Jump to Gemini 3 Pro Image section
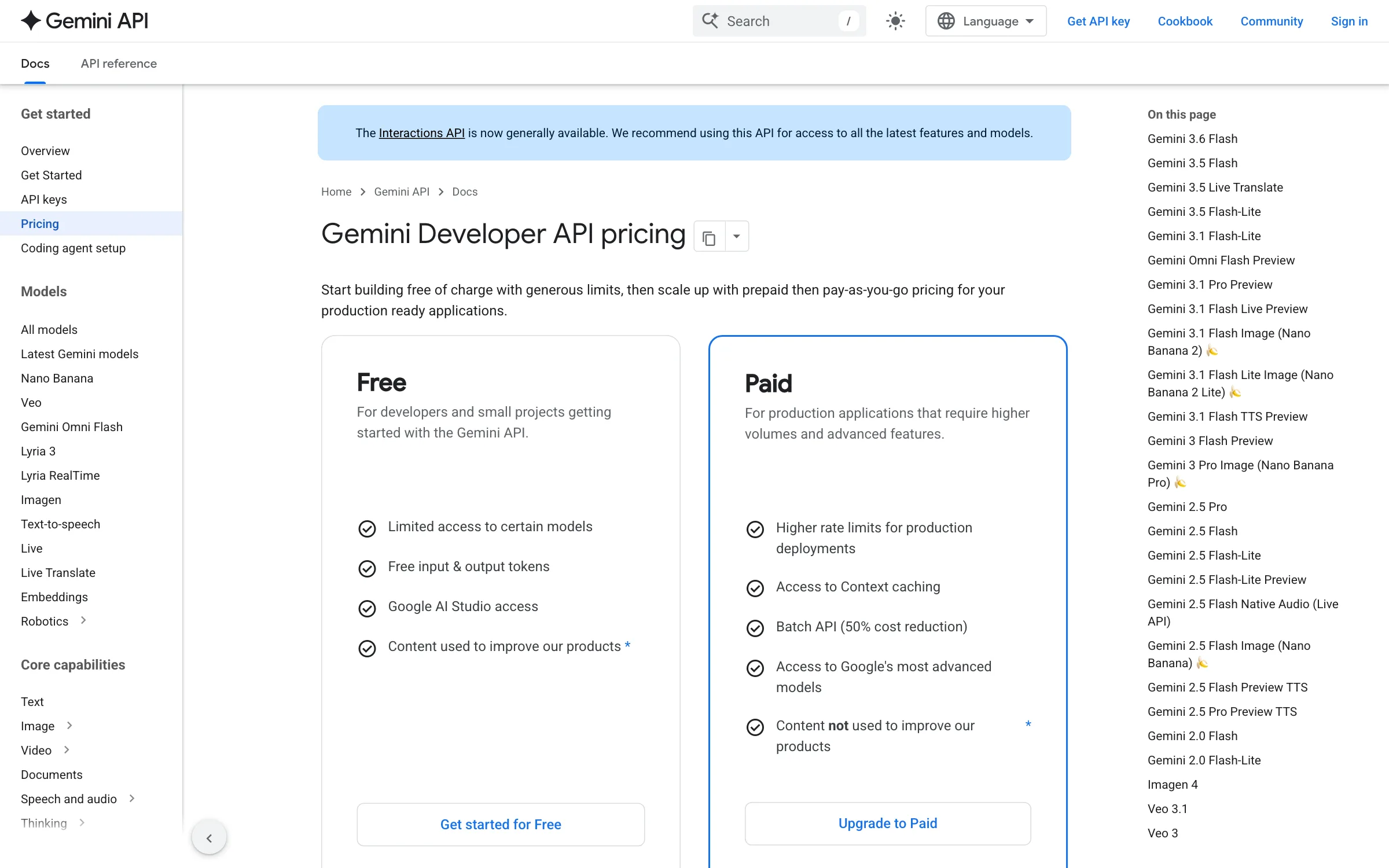The height and width of the screenshot is (868, 1389). [1240, 474]
